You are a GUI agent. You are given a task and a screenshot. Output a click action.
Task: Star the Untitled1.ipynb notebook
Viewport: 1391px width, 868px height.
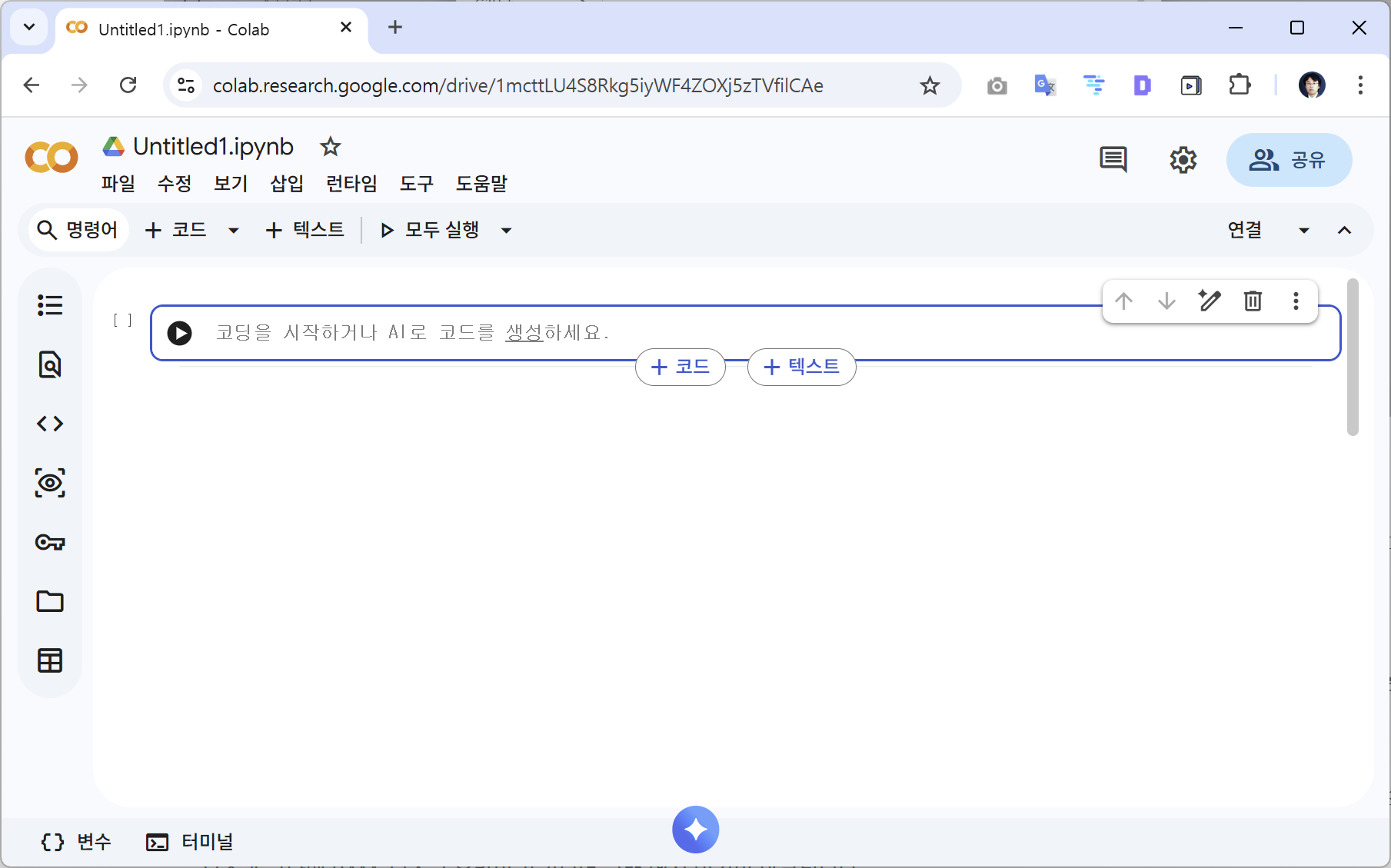tap(331, 146)
